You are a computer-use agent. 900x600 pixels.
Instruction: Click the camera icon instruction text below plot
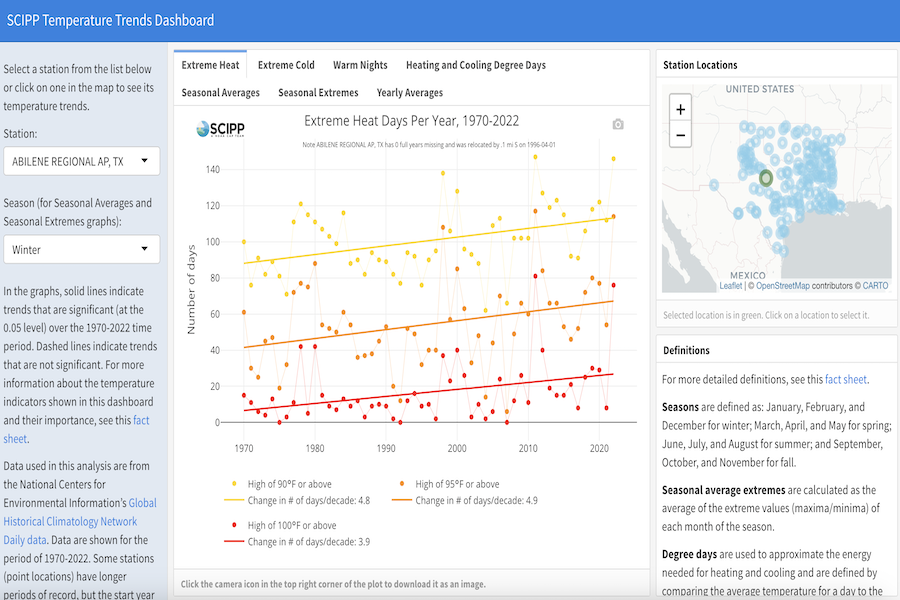(x=333, y=584)
